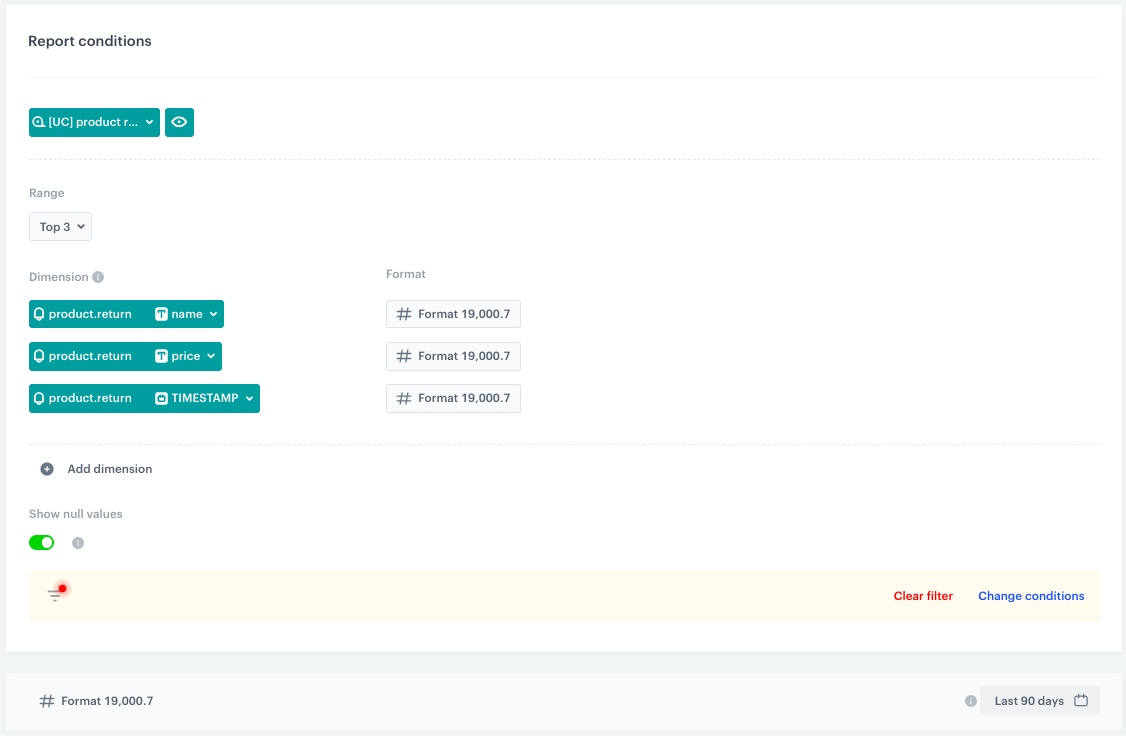Click the eye preview icon beside metric
1126x736 pixels.
coord(179,122)
